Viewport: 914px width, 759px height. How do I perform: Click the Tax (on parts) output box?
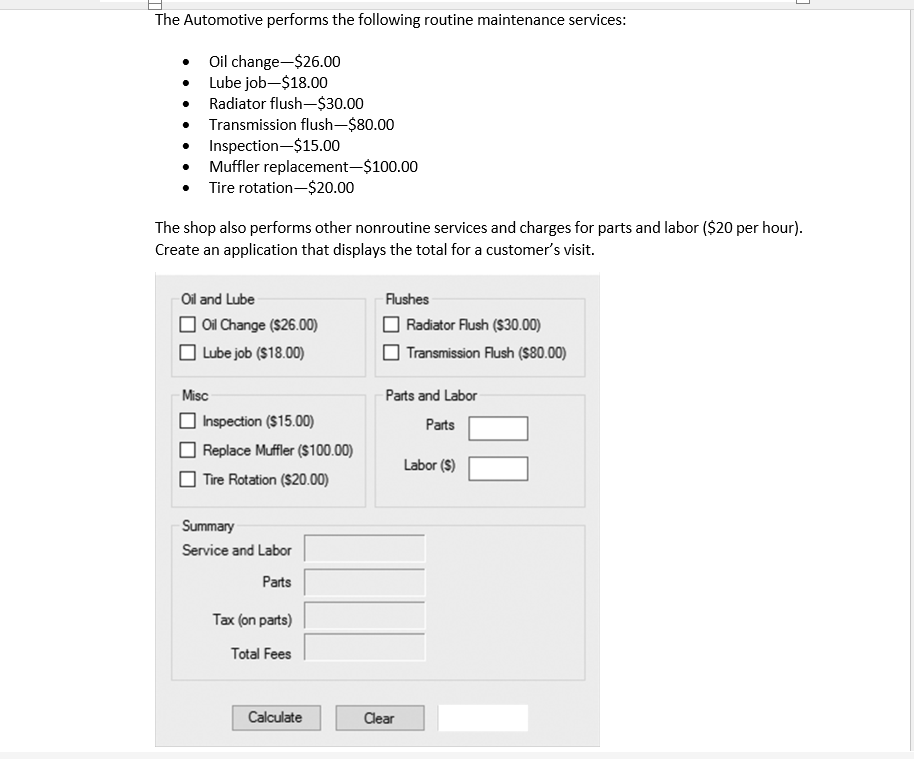[x=365, y=616]
